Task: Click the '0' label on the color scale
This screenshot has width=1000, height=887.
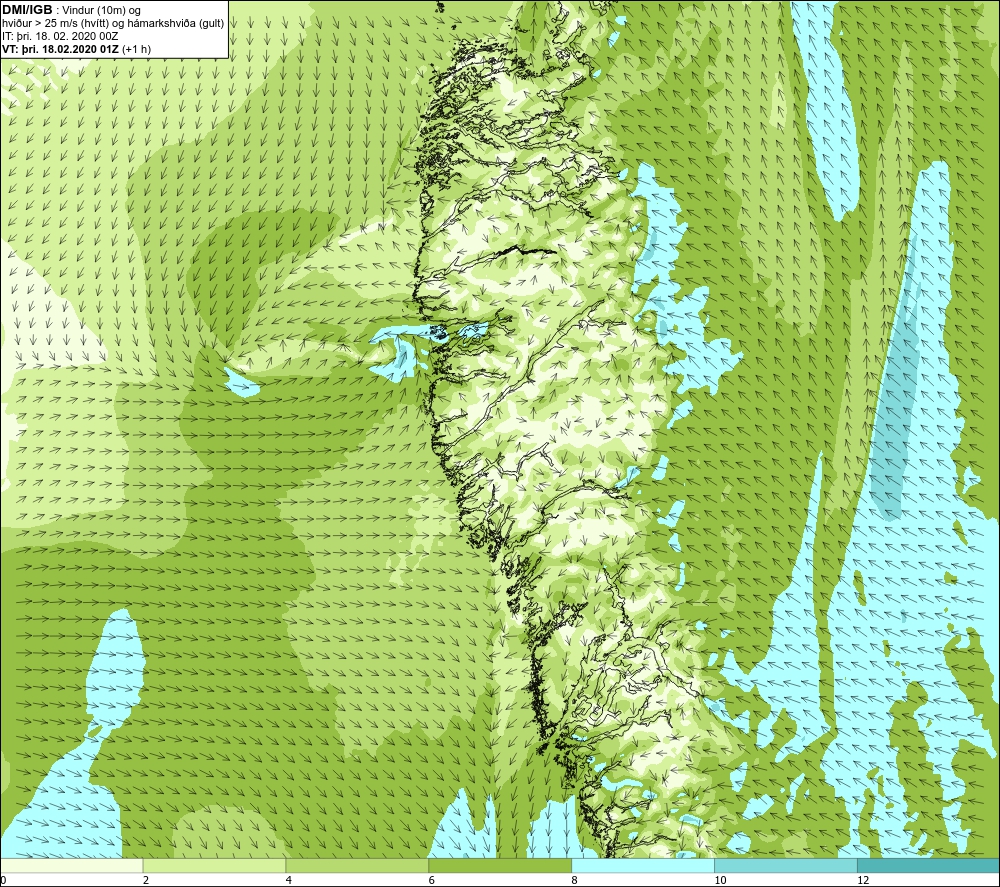Action: coord(3,881)
